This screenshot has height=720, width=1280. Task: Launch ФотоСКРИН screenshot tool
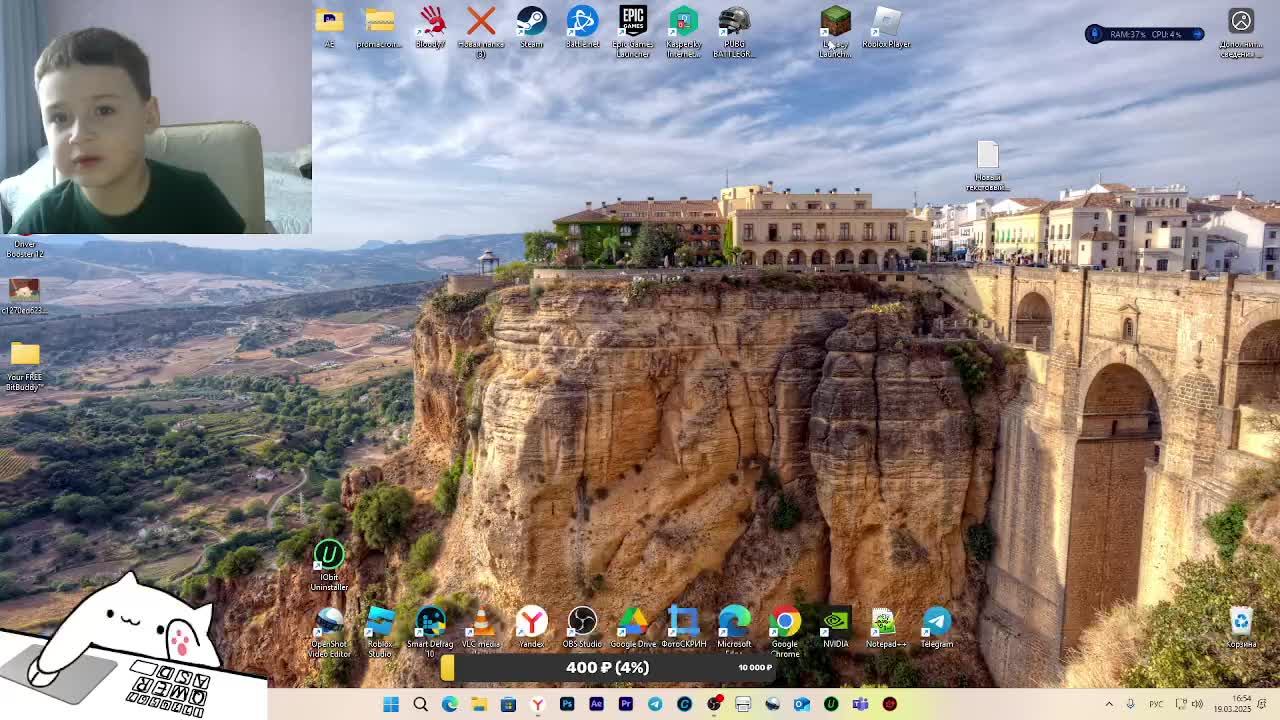[x=684, y=628]
